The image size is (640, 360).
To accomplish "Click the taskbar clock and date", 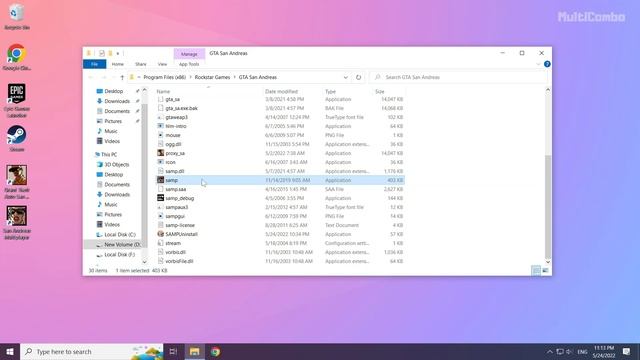I will click(x=604, y=351).
